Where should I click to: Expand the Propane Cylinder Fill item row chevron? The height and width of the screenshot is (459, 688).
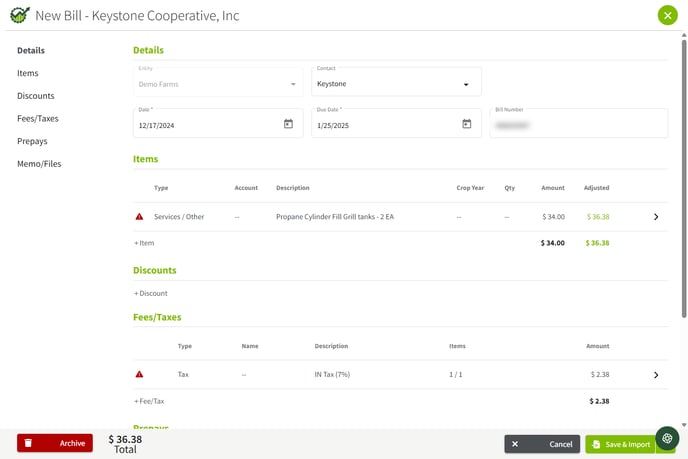(656, 217)
